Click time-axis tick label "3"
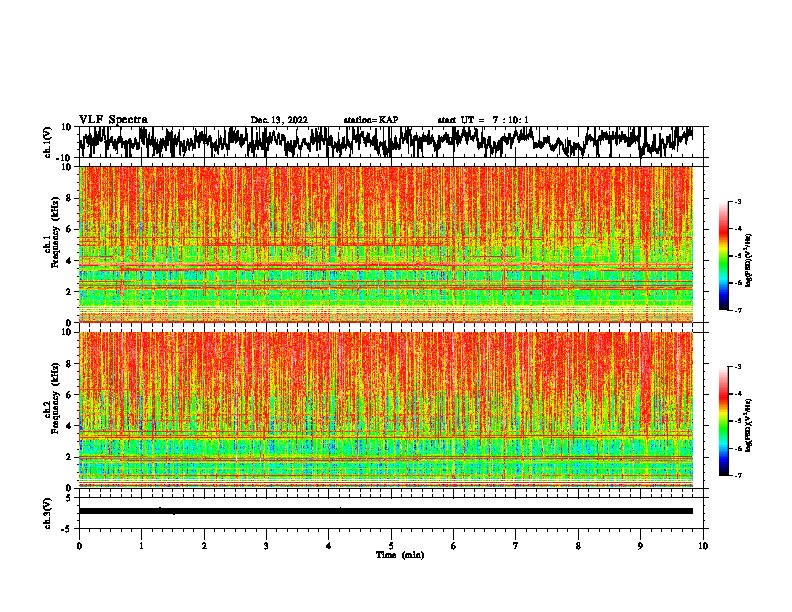792x612 pixels. coord(266,546)
